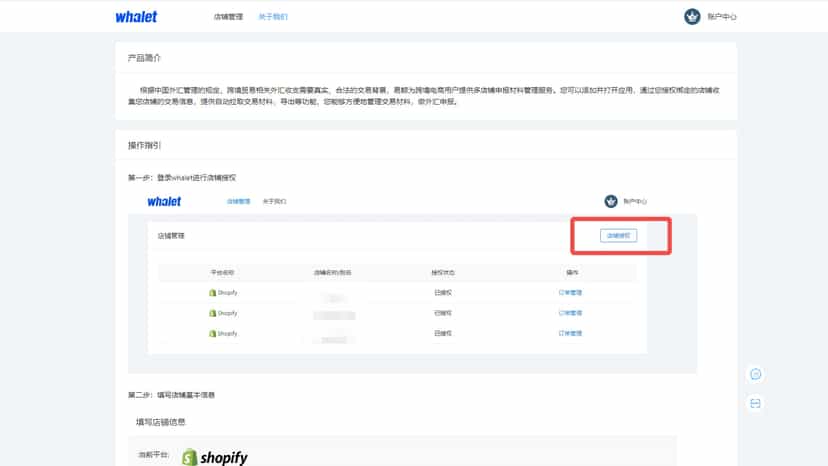Click the 授权状态 column header
828x466 pixels.
point(443,273)
